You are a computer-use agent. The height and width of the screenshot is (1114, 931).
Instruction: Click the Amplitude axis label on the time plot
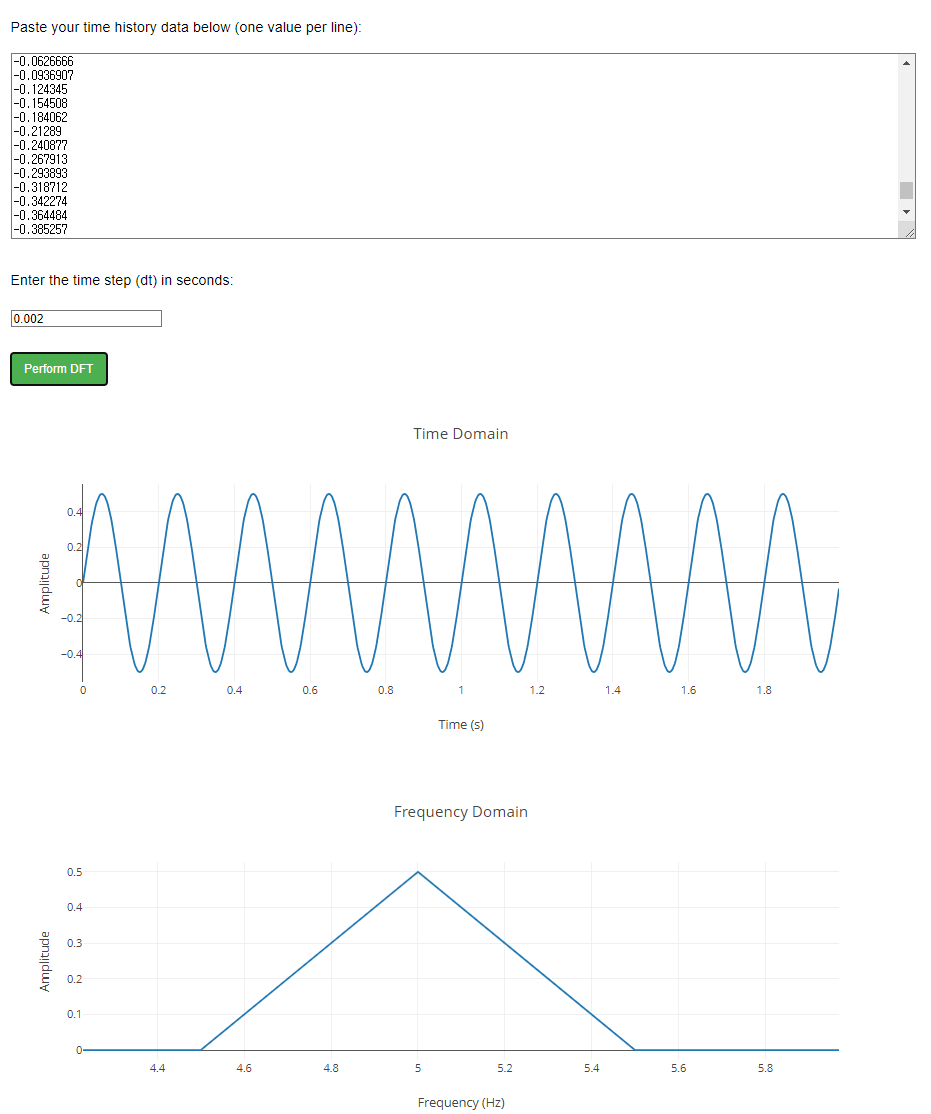click(x=46, y=580)
